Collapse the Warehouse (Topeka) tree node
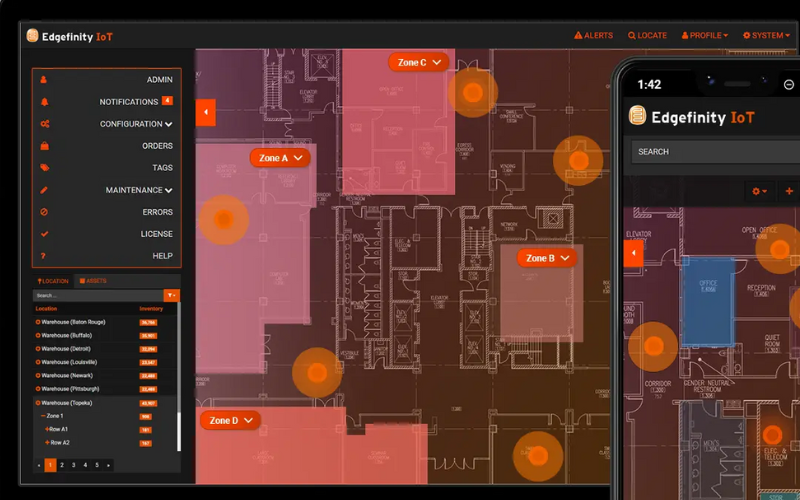800x500 pixels. 38,402
